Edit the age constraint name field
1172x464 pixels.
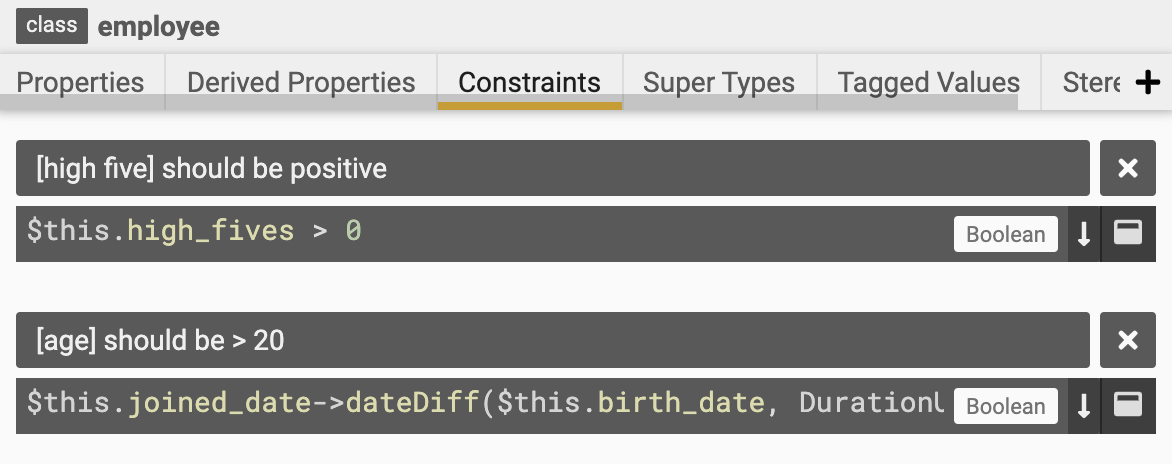click(x=553, y=340)
